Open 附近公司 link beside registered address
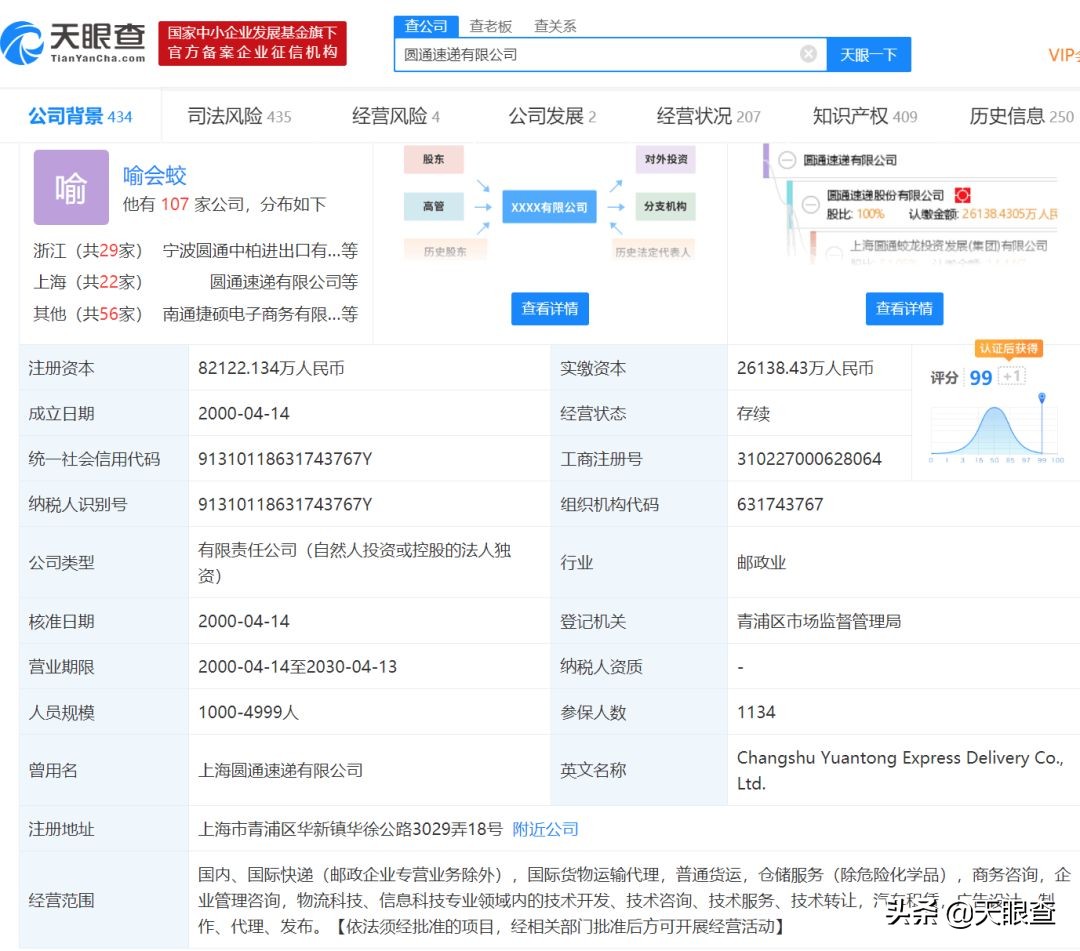This screenshot has width=1080, height=951. click(x=545, y=829)
